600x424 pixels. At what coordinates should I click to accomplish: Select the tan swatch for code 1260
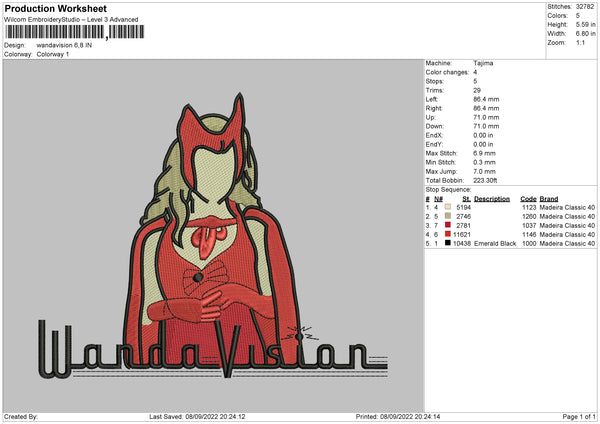pos(449,216)
